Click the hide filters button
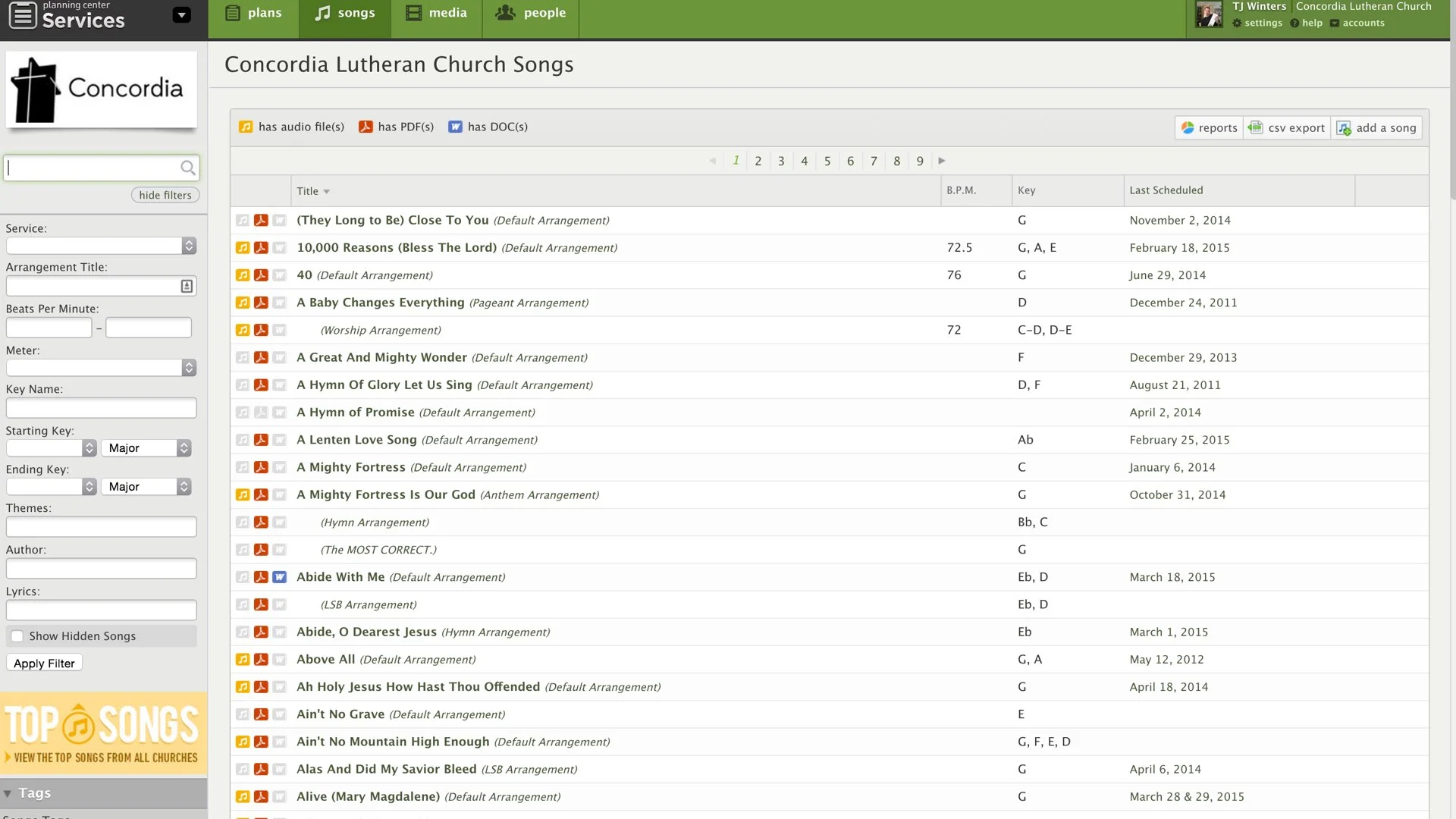This screenshot has width=1456, height=819. pyautogui.click(x=165, y=195)
